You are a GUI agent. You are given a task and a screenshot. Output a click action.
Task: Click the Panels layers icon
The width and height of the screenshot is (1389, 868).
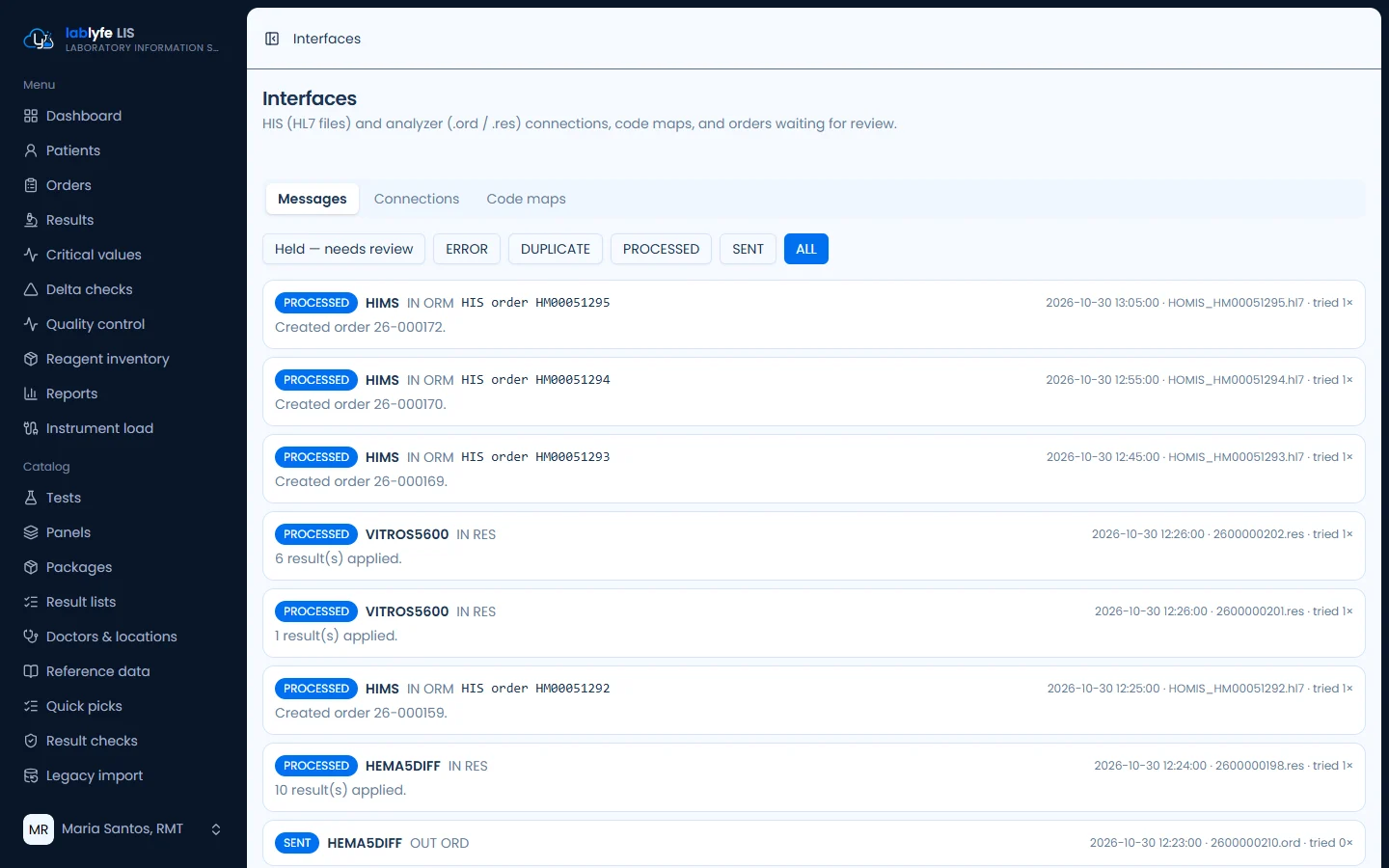[x=31, y=532]
